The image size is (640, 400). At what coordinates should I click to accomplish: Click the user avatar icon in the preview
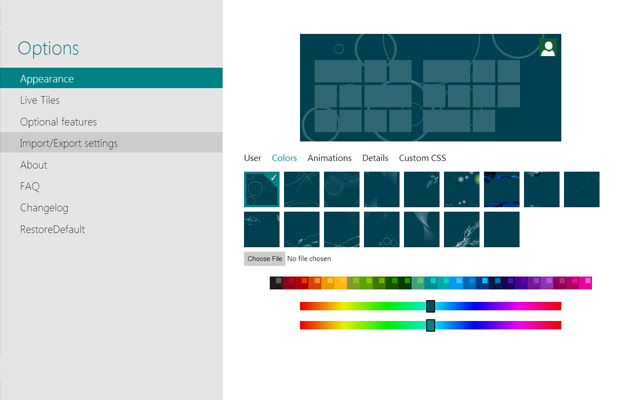pos(547,48)
